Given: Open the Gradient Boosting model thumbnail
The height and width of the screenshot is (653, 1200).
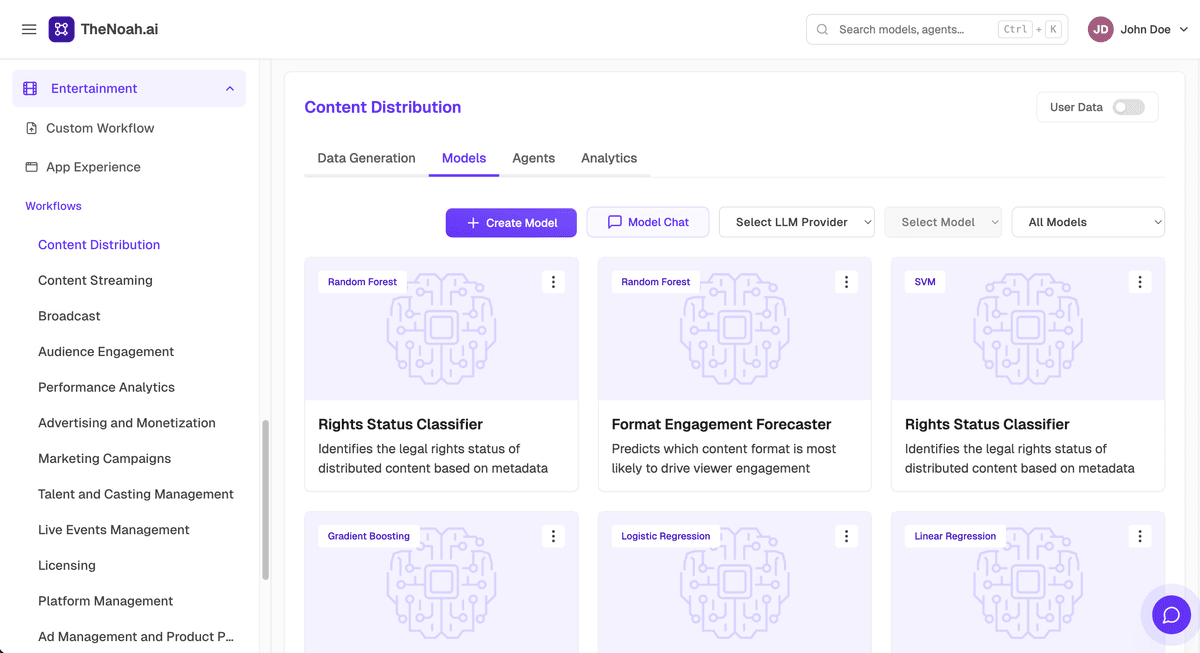Looking at the screenshot, I should pyautogui.click(x=441, y=582).
